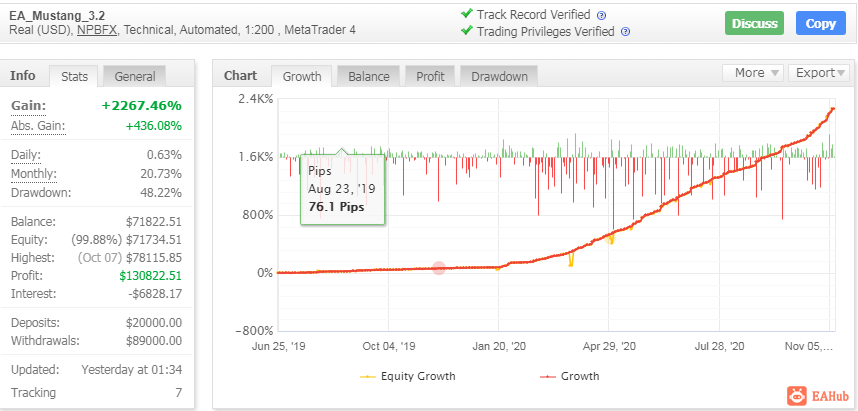The height and width of the screenshot is (411, 858).
Task: Open the Drawdown chart tab
Action: (499, 76)
